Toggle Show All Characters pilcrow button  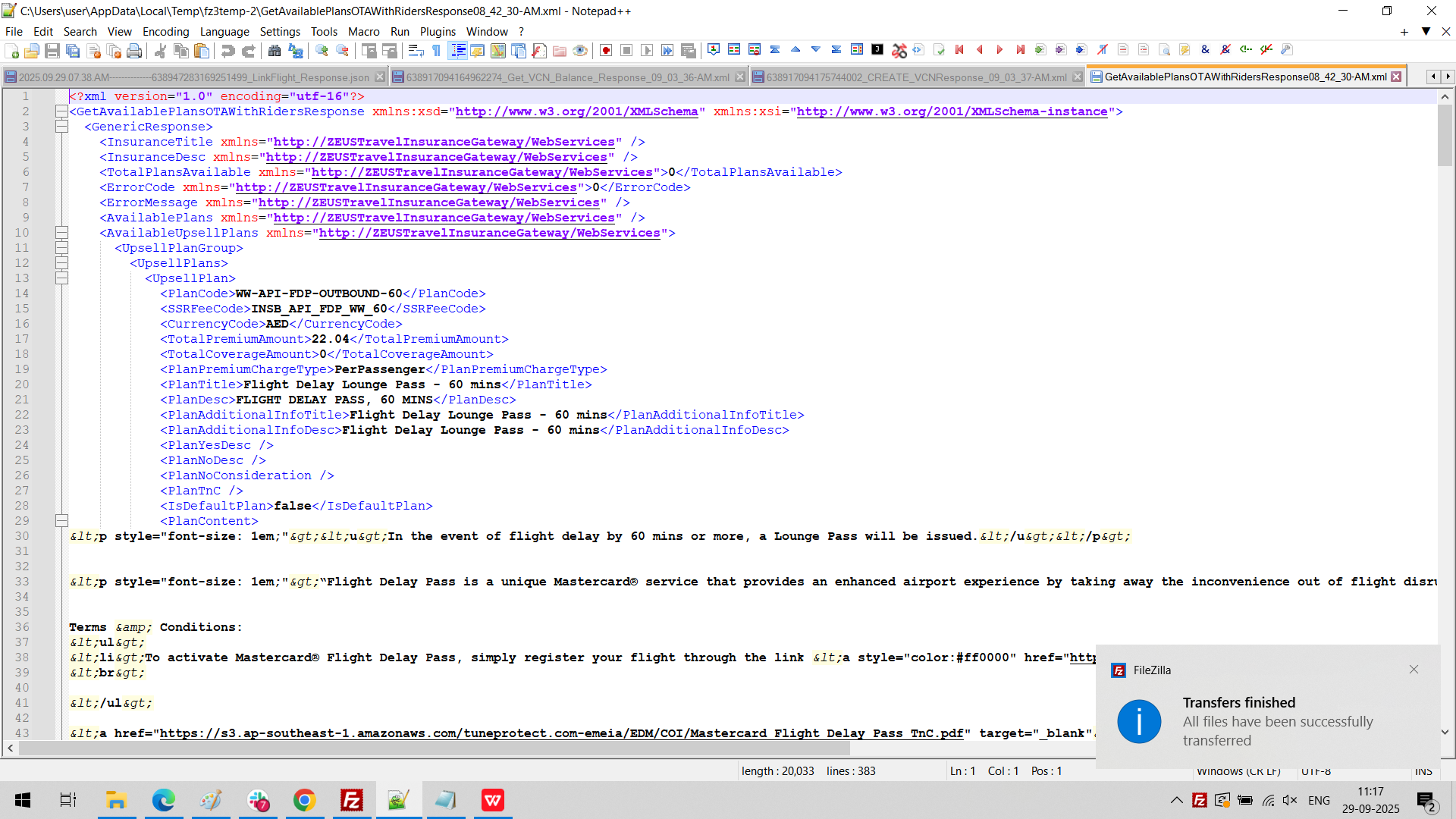coord(437,51)
